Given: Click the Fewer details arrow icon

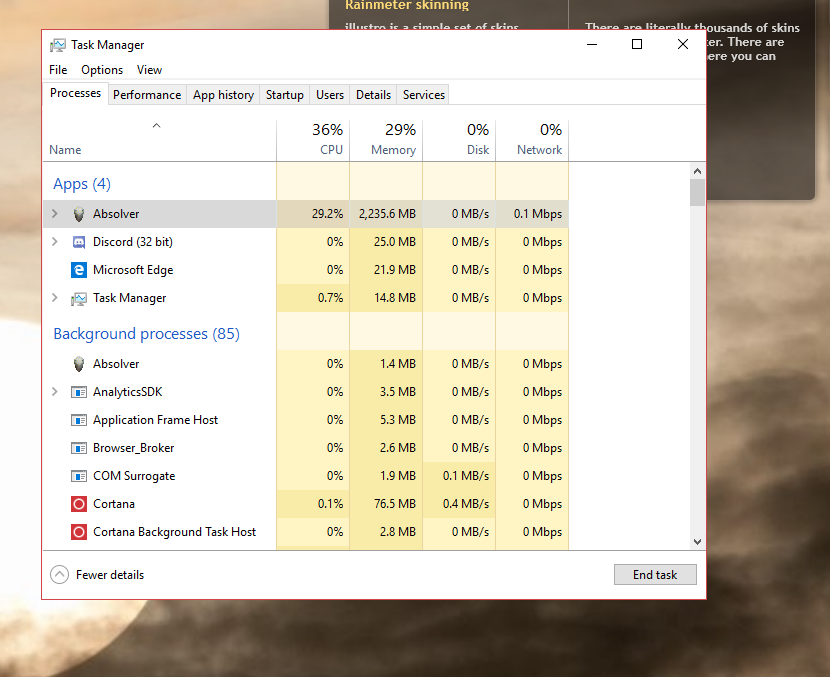Looking at the screenshot, I should (x=59, y=575).
